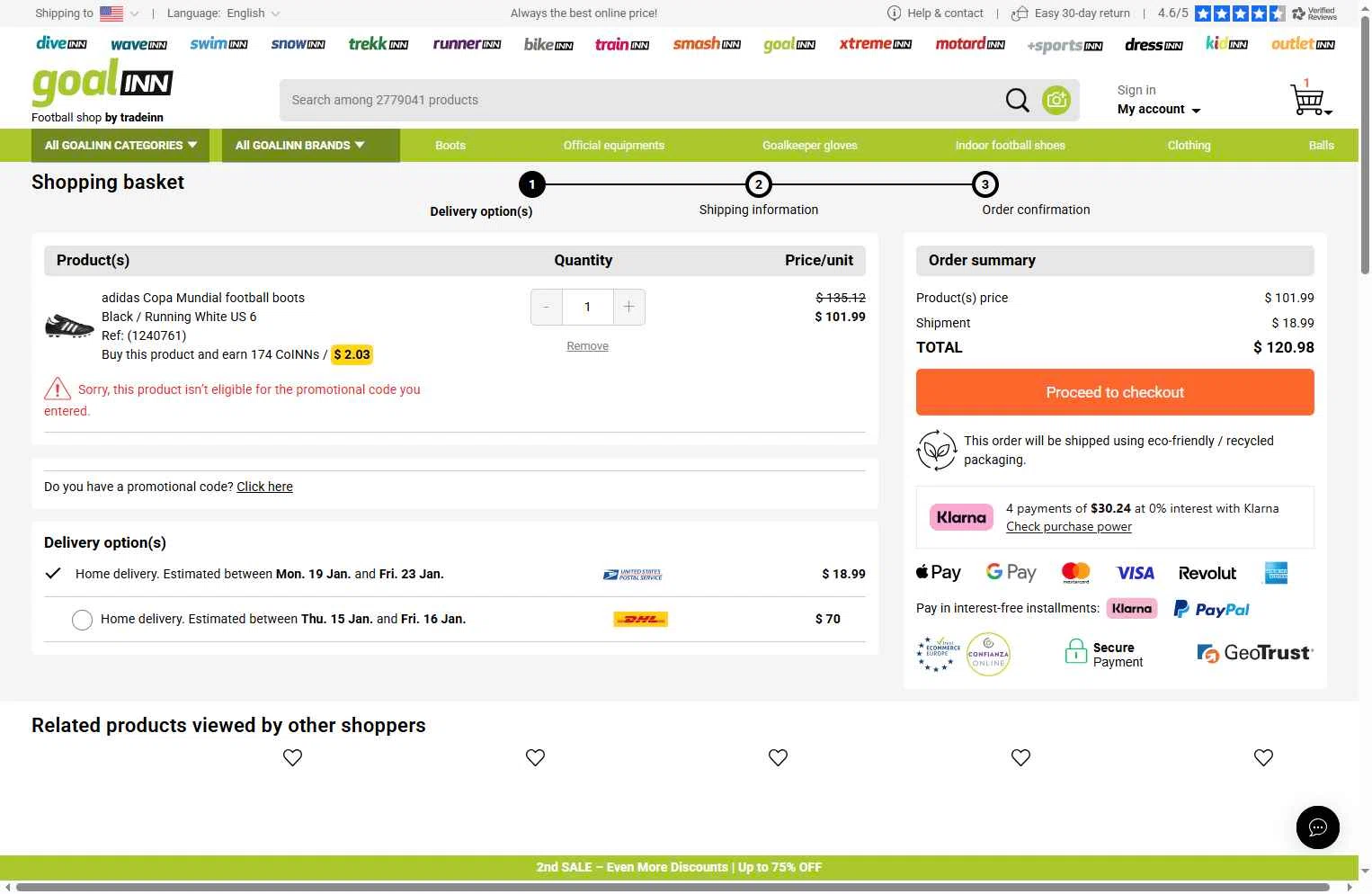Expand All GOALINN CATEGORIES menu

pos(120,146)
